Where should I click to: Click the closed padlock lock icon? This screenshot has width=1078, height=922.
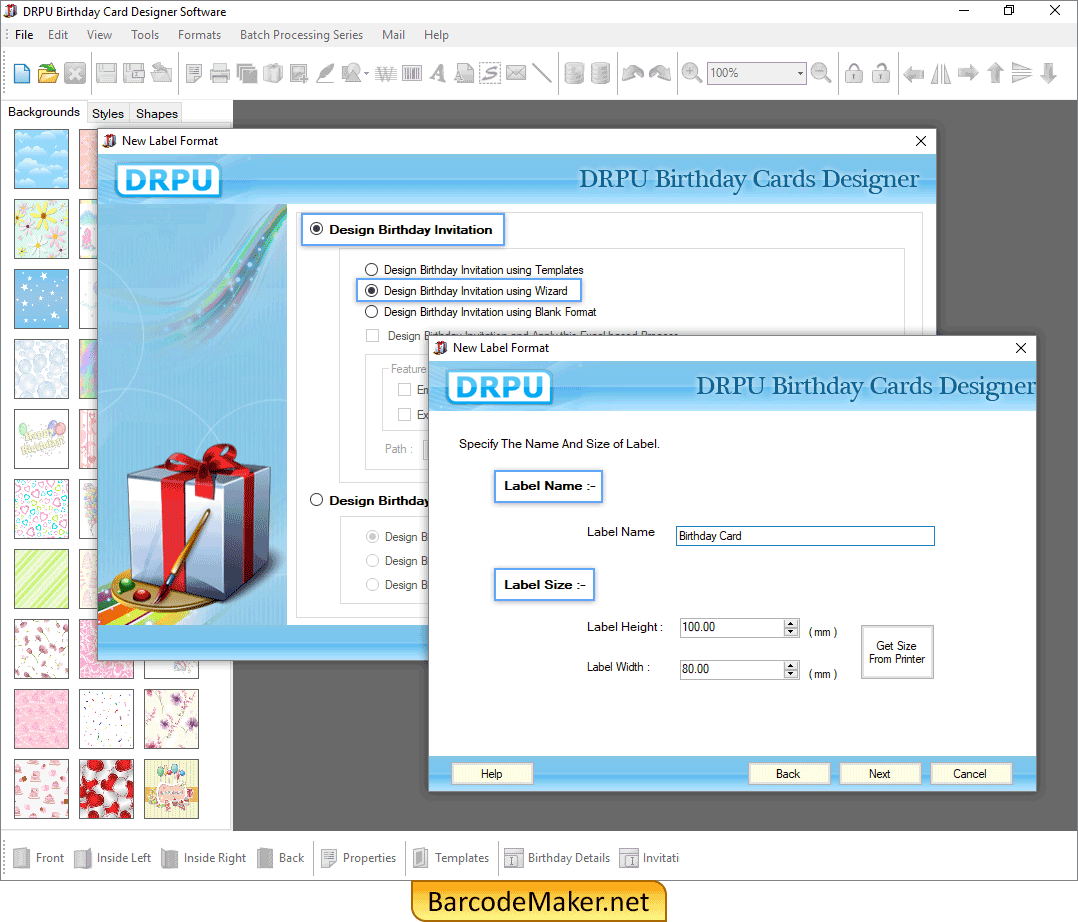[854, 73]
